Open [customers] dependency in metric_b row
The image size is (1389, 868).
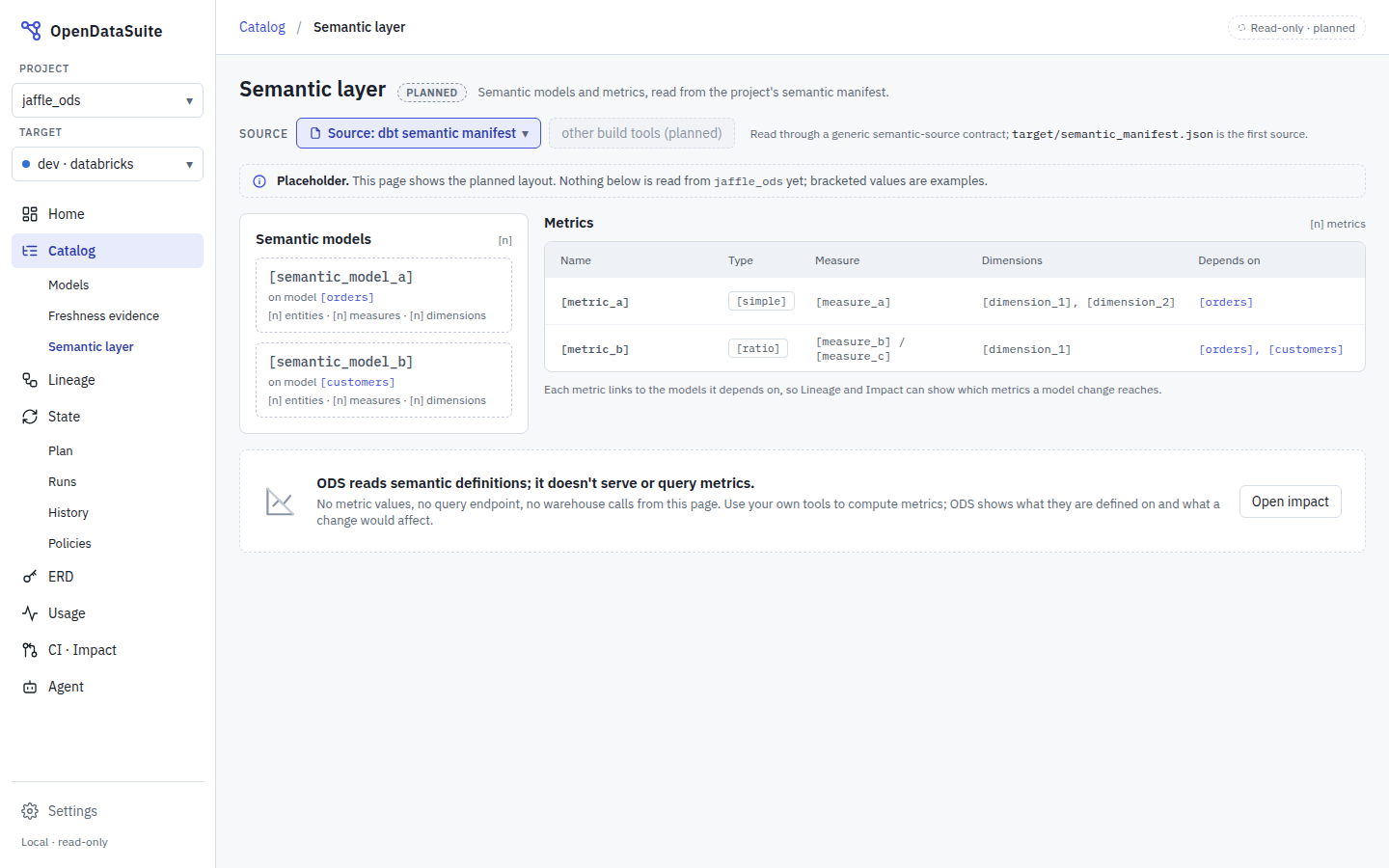pyautogui.click(x=1305, y=349)
